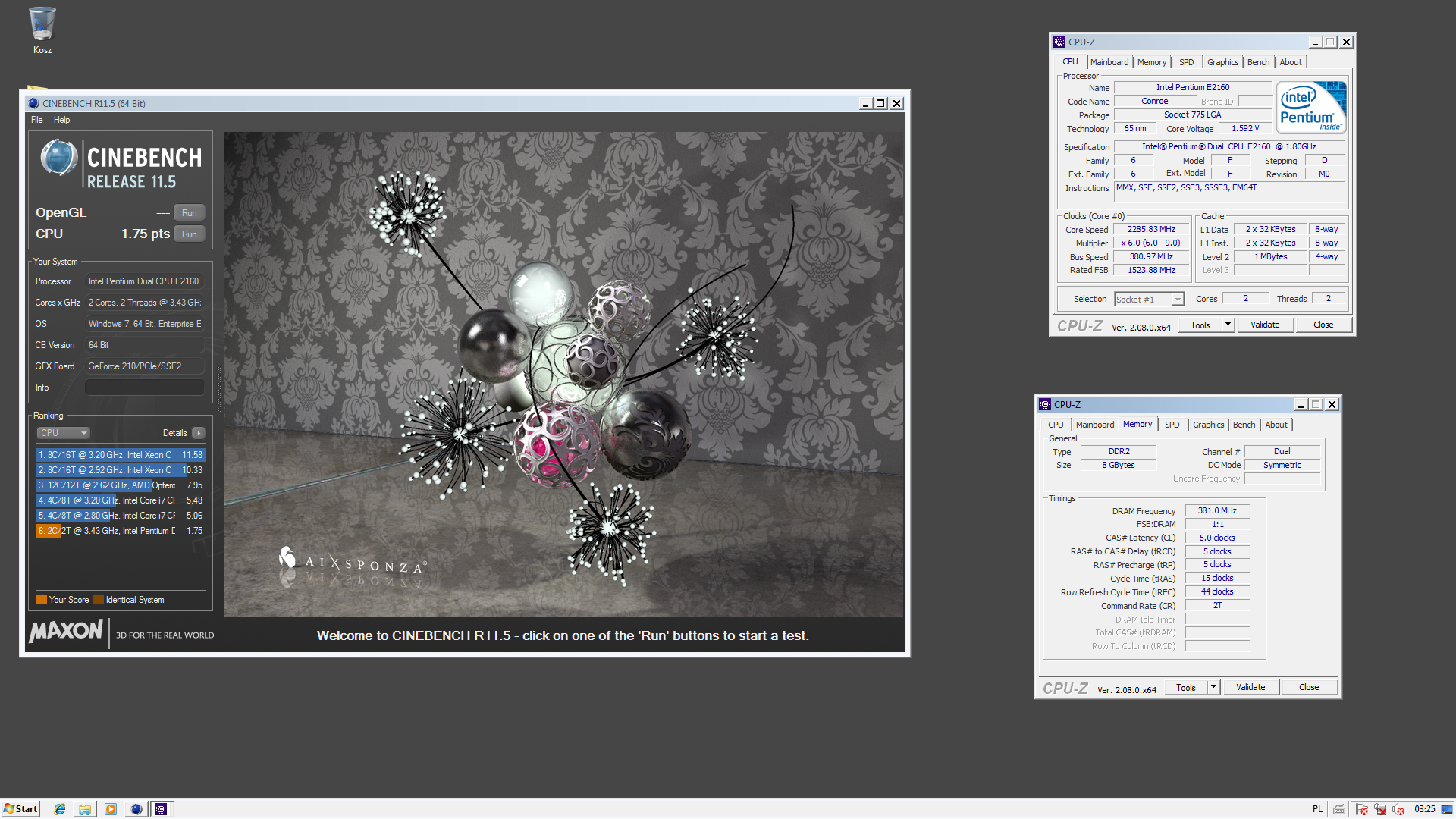Switch to Memory tab in top CPU-Z

(x=1152, y=62)
